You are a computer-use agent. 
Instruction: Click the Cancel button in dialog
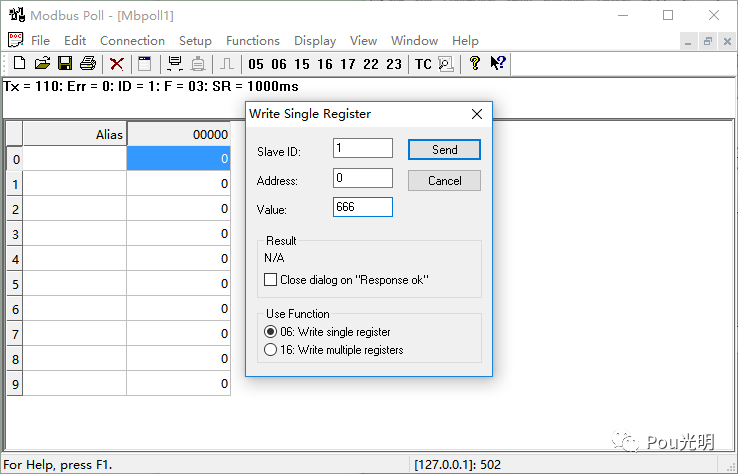pyautogui.click(x=444, y=181)
